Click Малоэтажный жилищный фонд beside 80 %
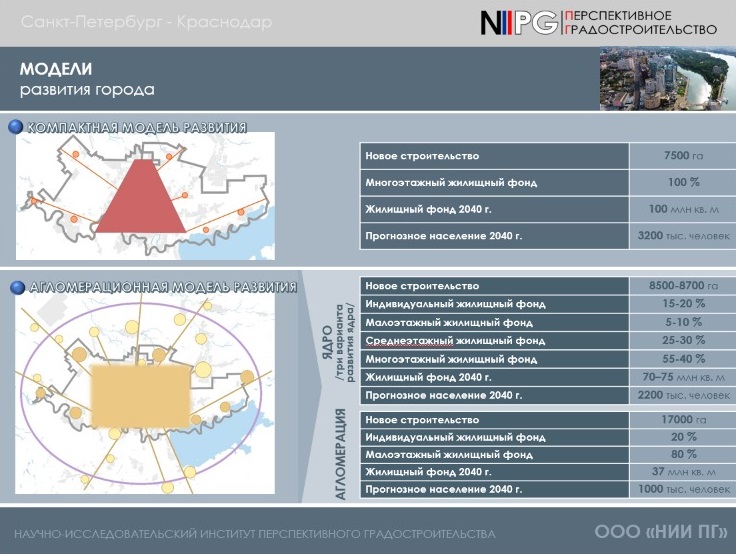 click(x=449, y=454)
